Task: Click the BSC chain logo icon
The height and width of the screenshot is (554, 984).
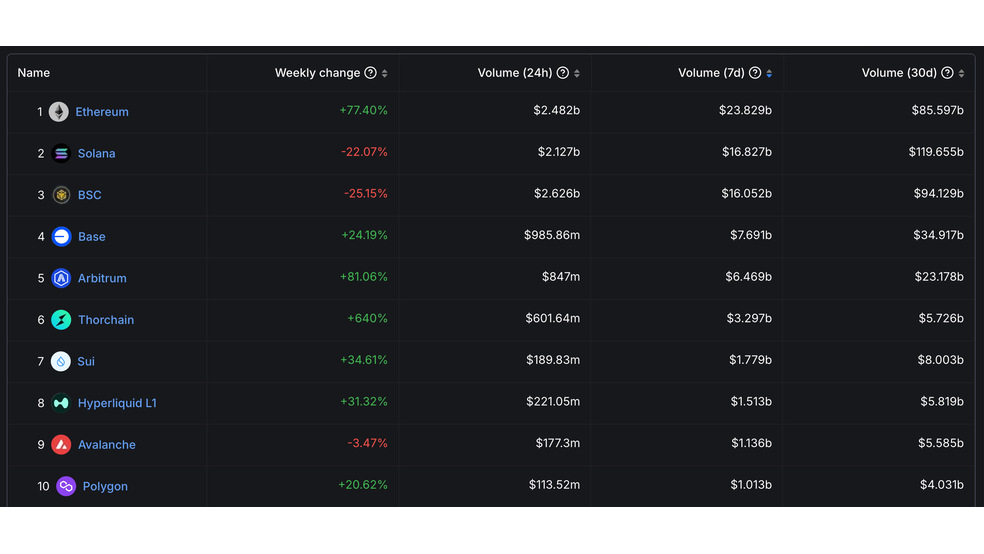Action: click(61, 195)
